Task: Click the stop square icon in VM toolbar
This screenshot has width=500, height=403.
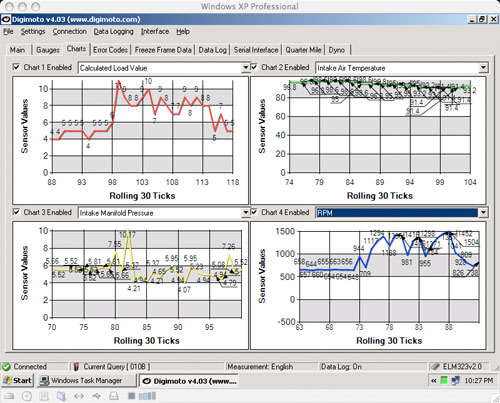Action: pyautogui.click(x=132, y=396)
